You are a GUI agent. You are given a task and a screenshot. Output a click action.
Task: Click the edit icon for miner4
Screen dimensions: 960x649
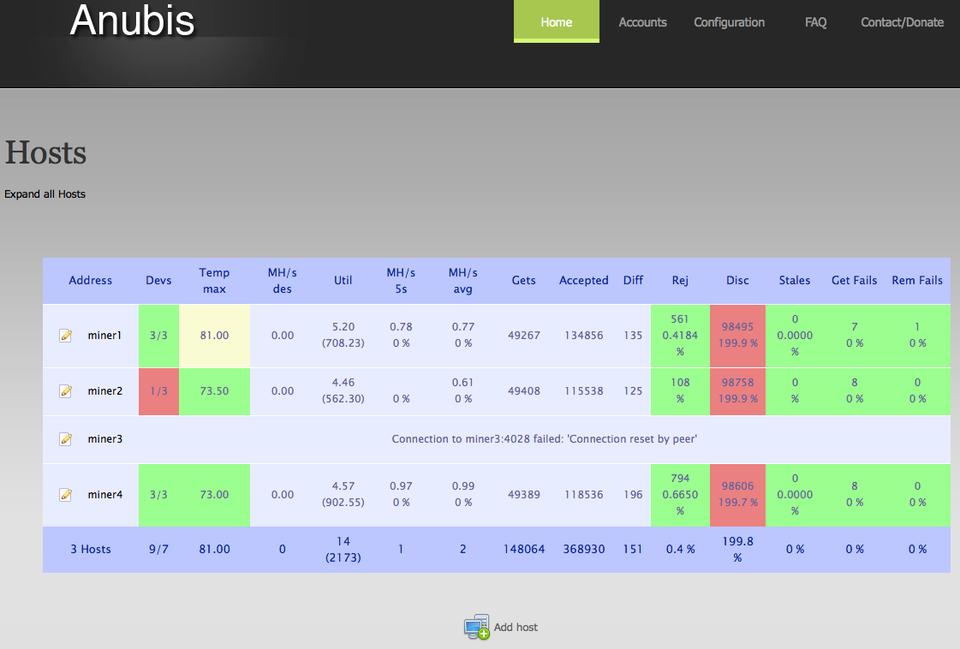click(66, 494)
